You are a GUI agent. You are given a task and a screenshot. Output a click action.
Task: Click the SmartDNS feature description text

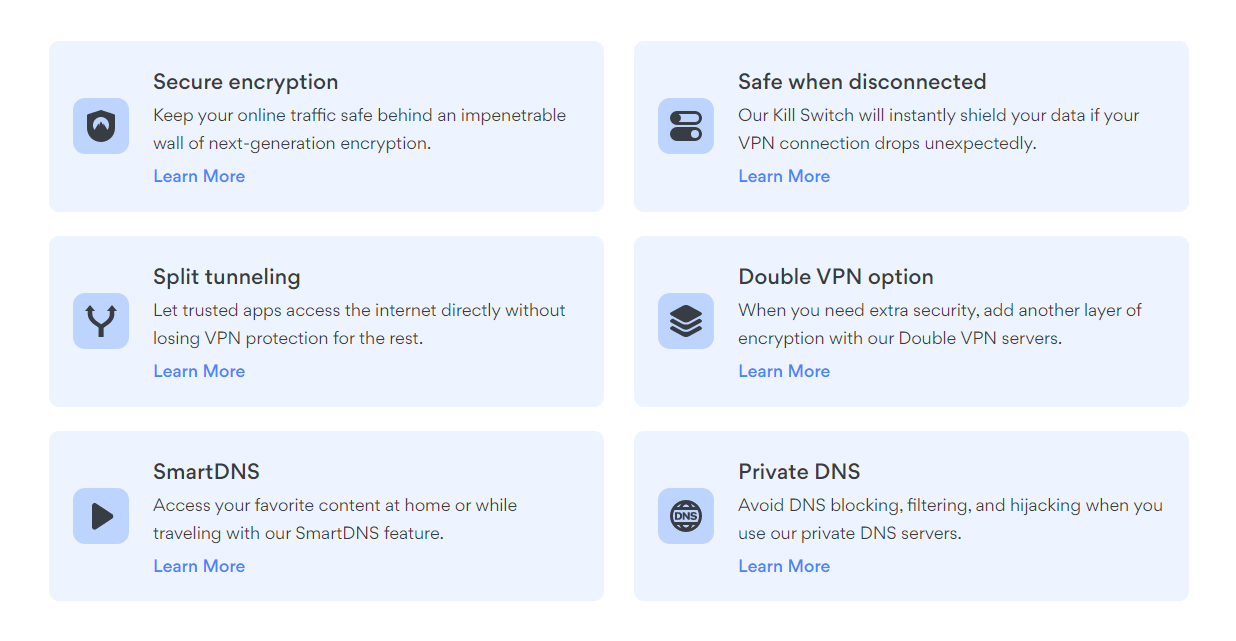(x=335, y=519)
